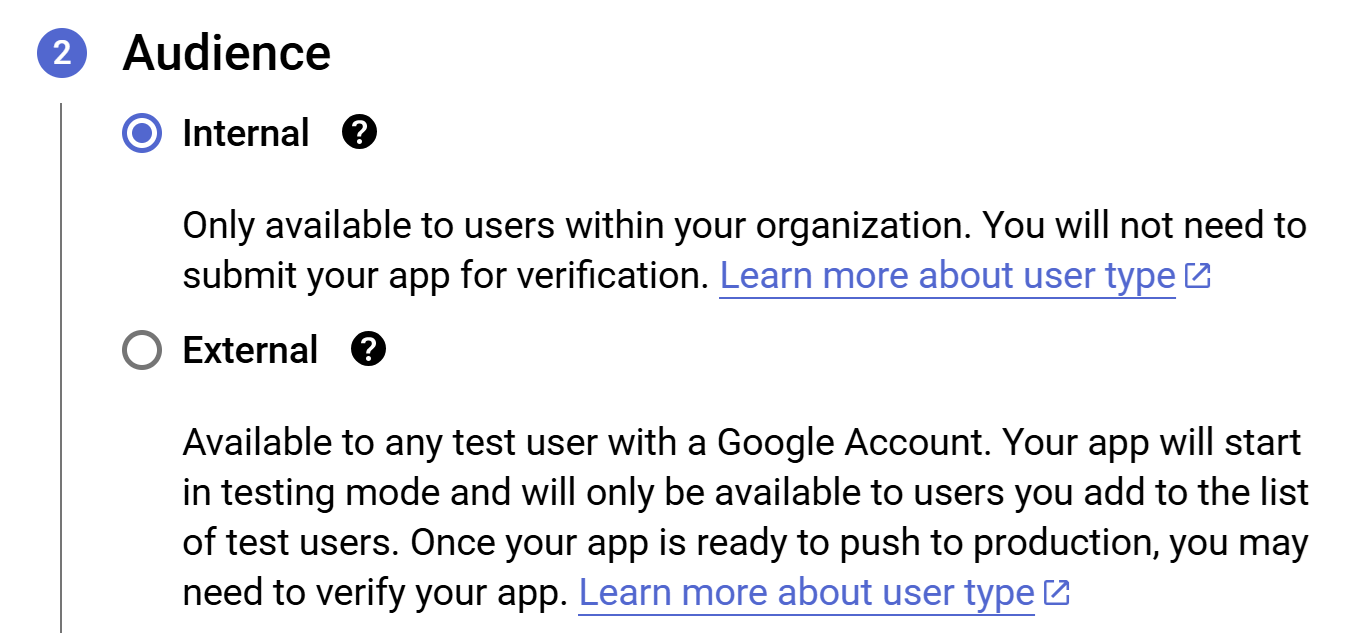Select the External audience radio button
The width and height of the screenshot is (1357, 633).
(x=142, y=351)
